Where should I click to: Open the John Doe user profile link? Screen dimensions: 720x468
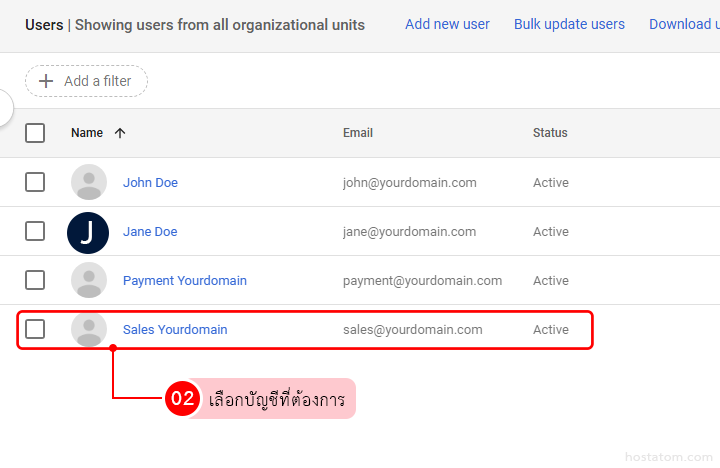[x=150, y=182]
